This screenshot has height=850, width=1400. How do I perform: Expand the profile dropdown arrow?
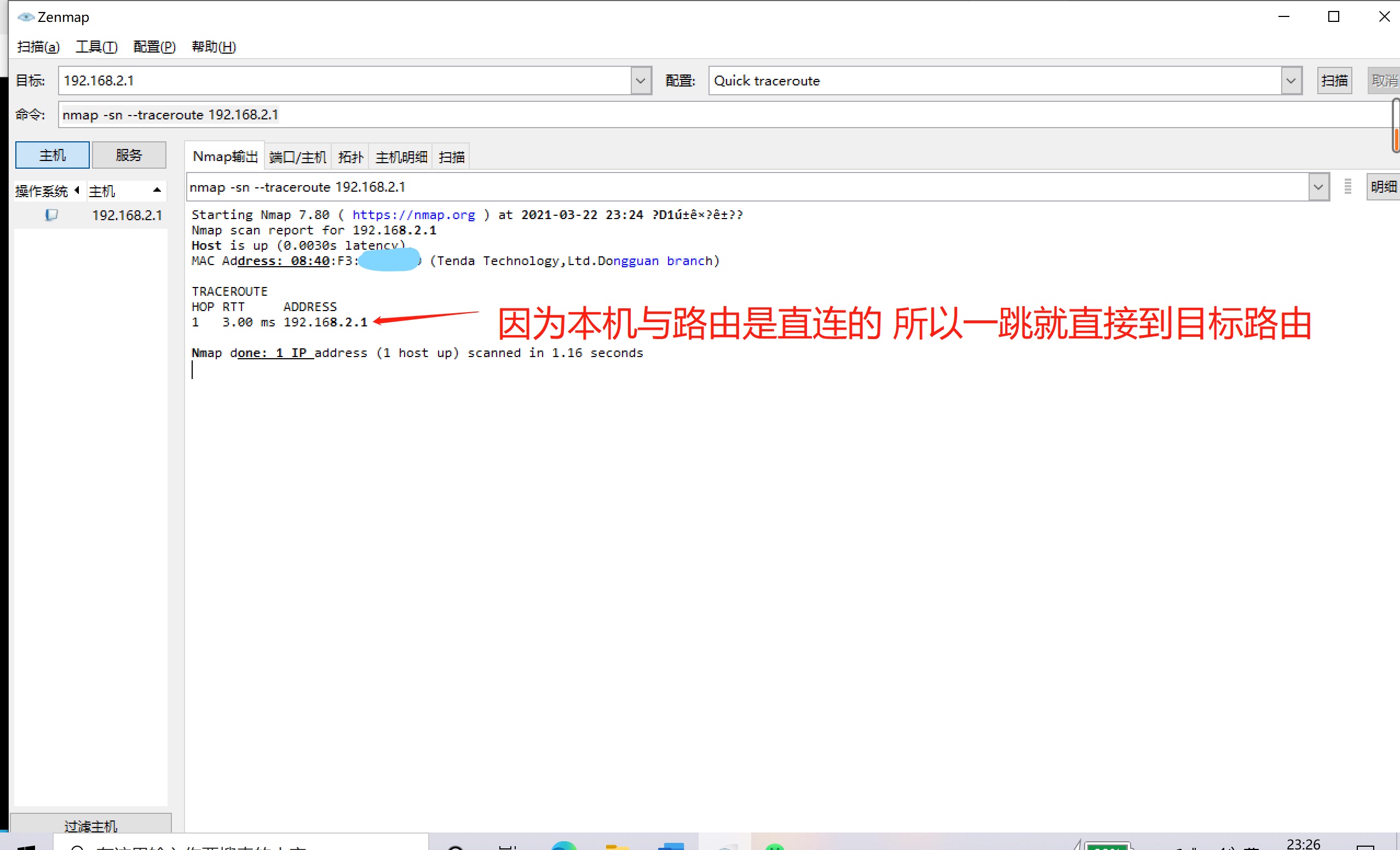(x=1292, y=81)
